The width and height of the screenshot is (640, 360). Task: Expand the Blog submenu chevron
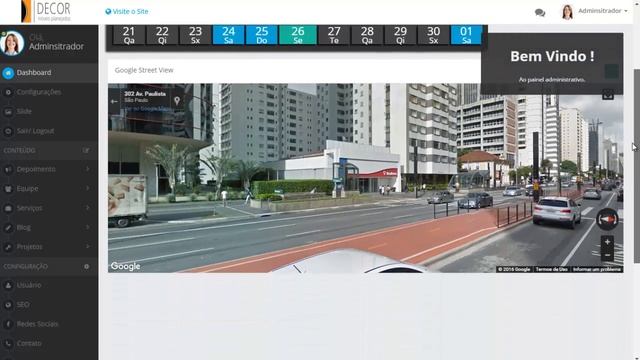[87, 227]
